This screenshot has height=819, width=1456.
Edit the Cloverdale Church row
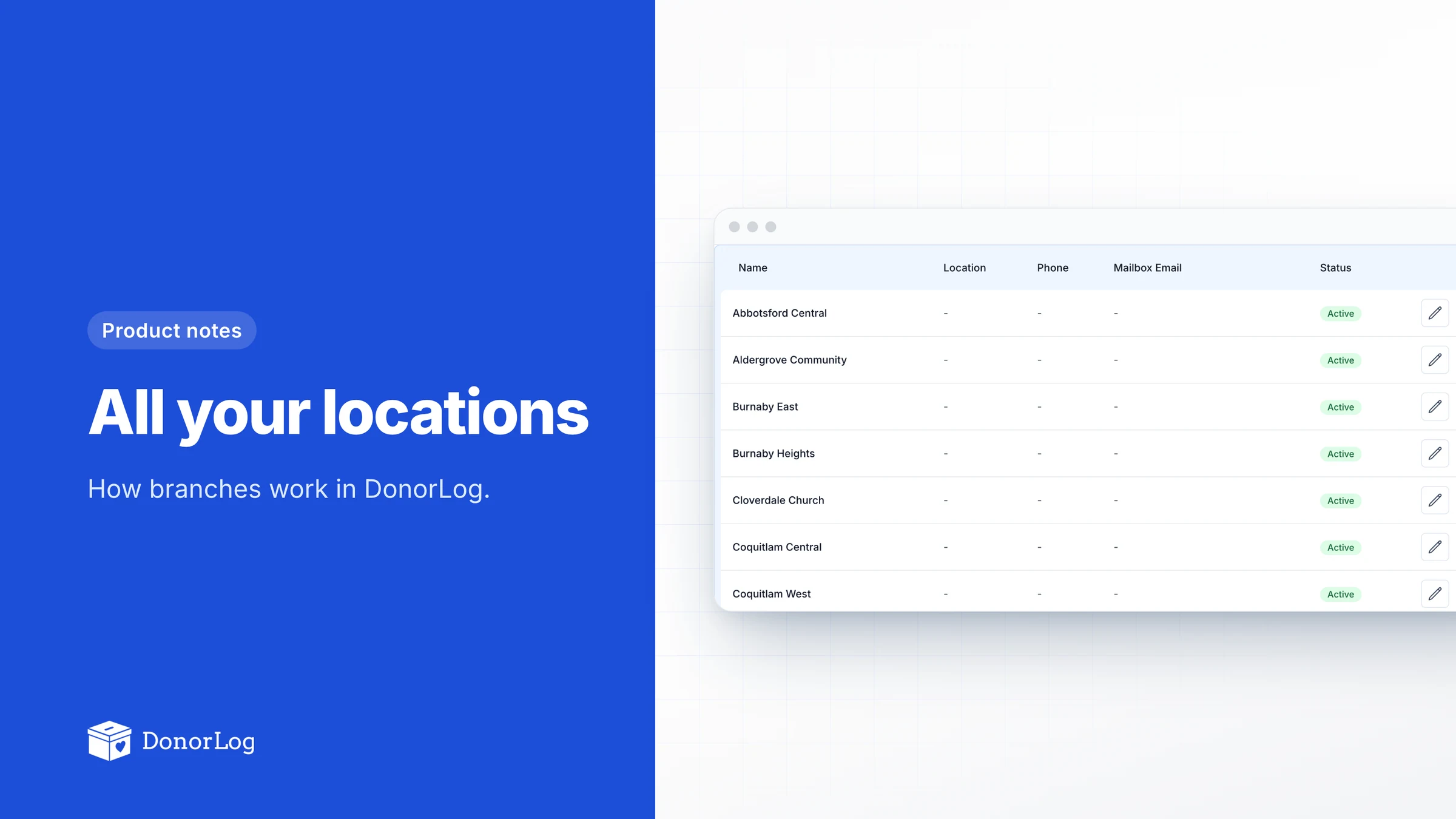point(1435,500)
